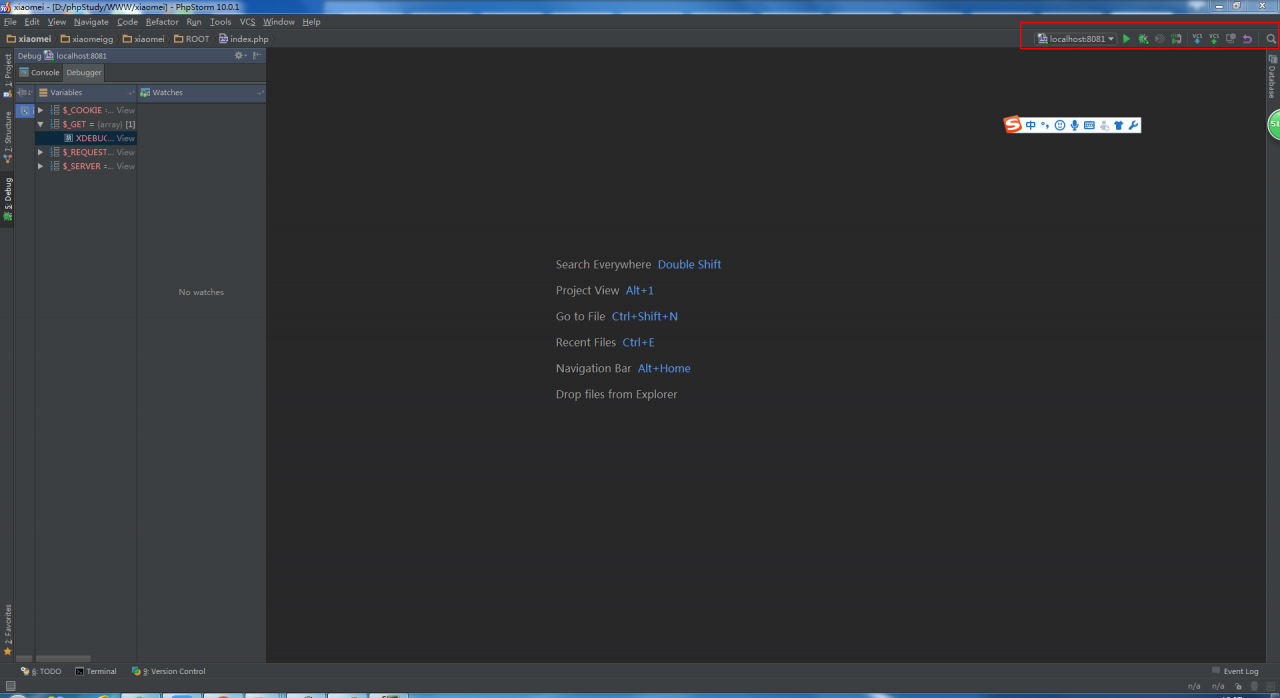Open the File menu
Screen dimensions: 1280x698
click(x=10, y=21)
